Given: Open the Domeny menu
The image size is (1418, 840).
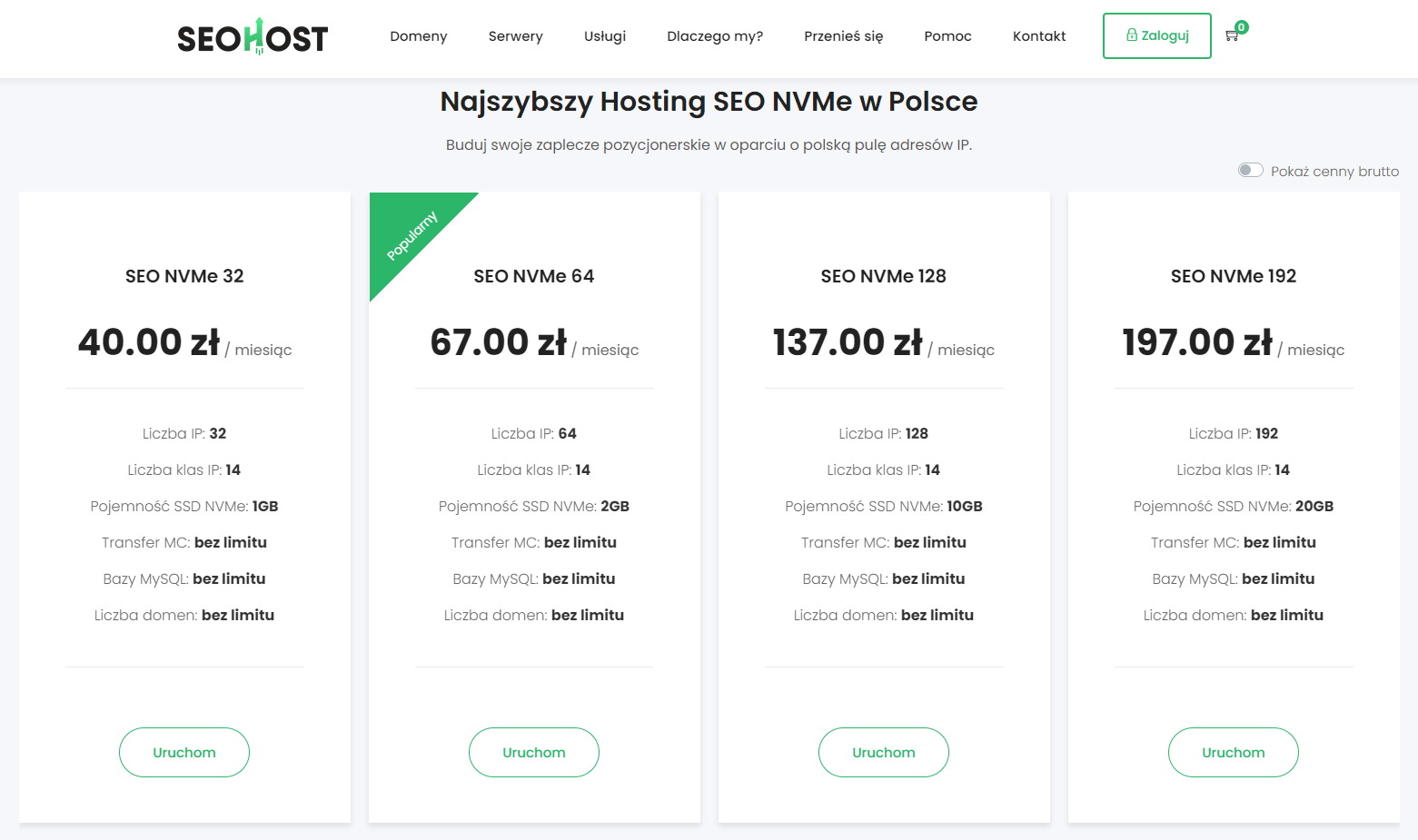Looking at the screenshot, I should pyautogui.click(x=419, y=36).
